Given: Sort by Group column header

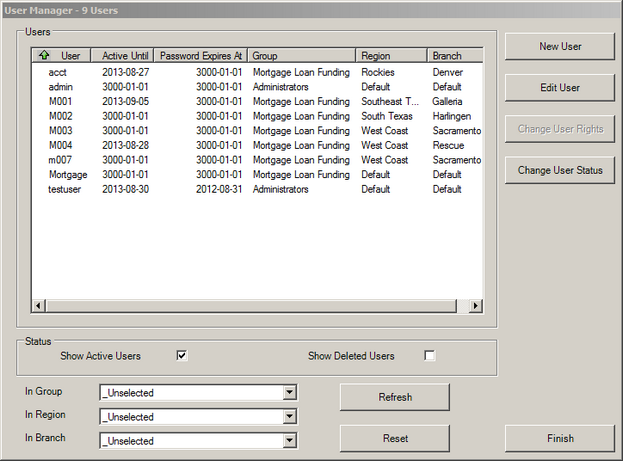Looking at the screenshot, I should click(302, 56).
